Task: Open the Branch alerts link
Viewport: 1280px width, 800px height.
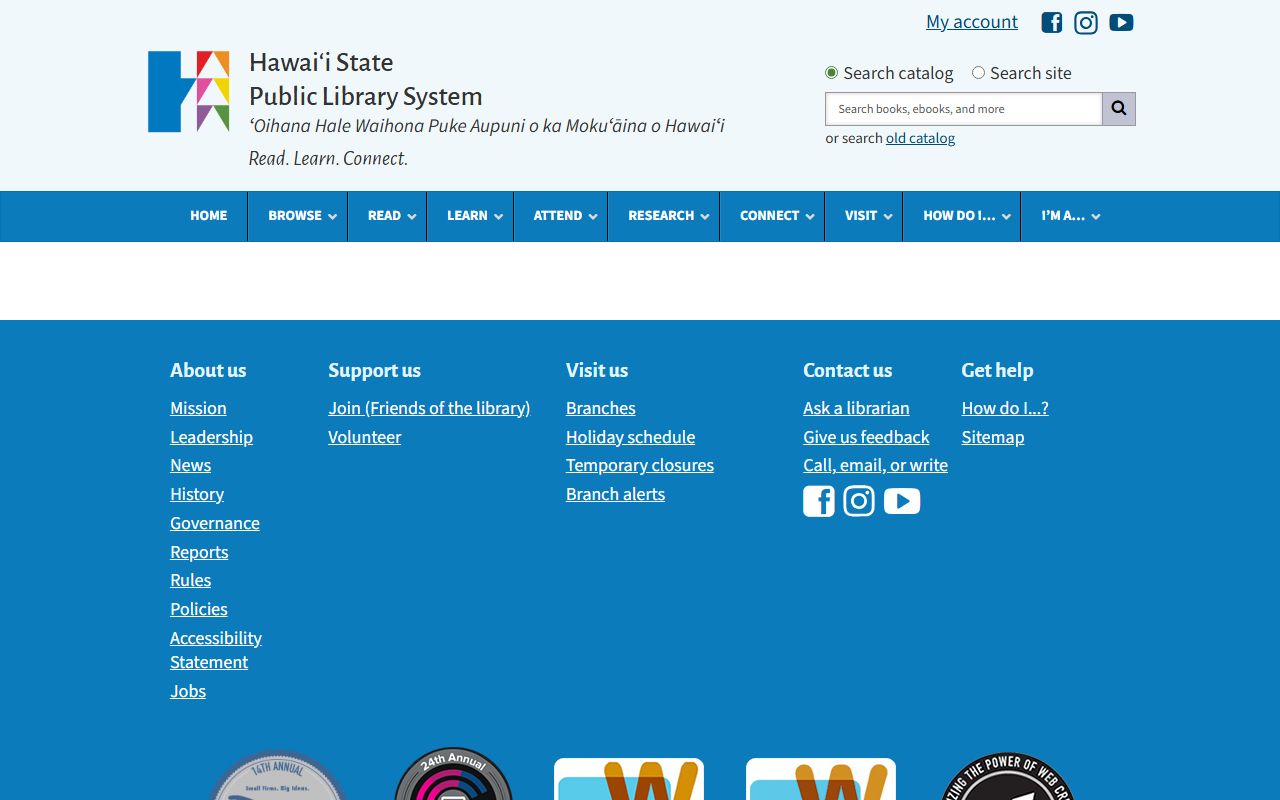Action: 615,494
